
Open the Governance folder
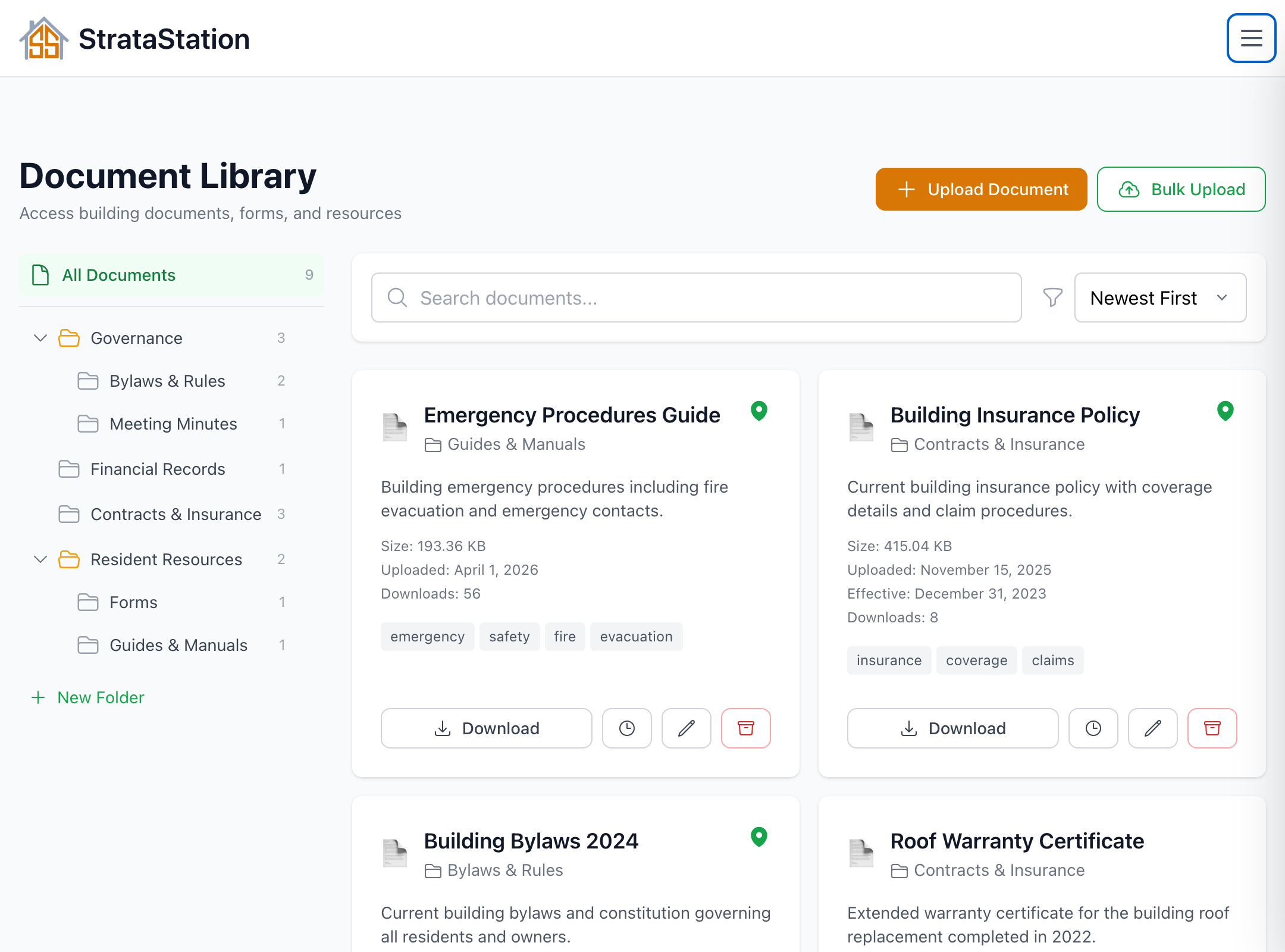(x=171, y=338)
